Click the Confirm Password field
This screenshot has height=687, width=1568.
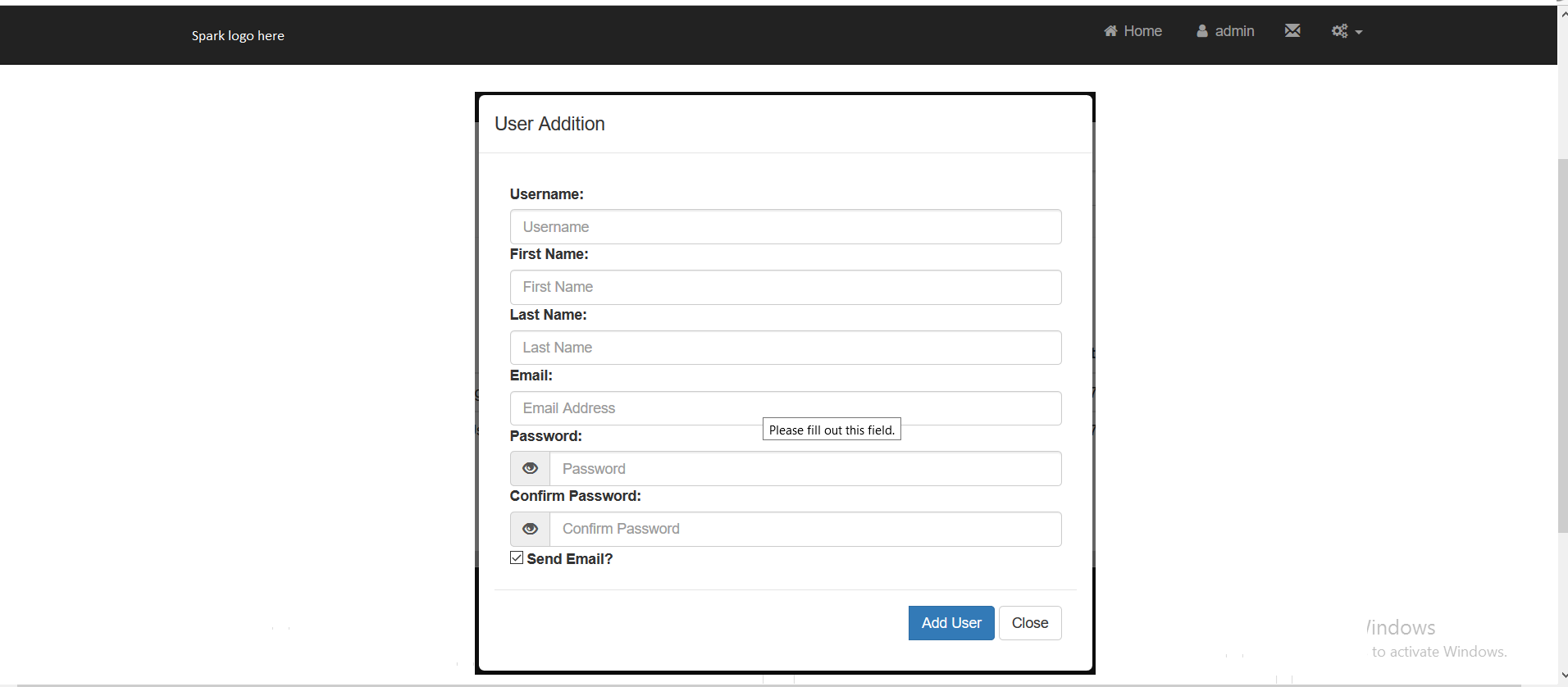[805, 530]
